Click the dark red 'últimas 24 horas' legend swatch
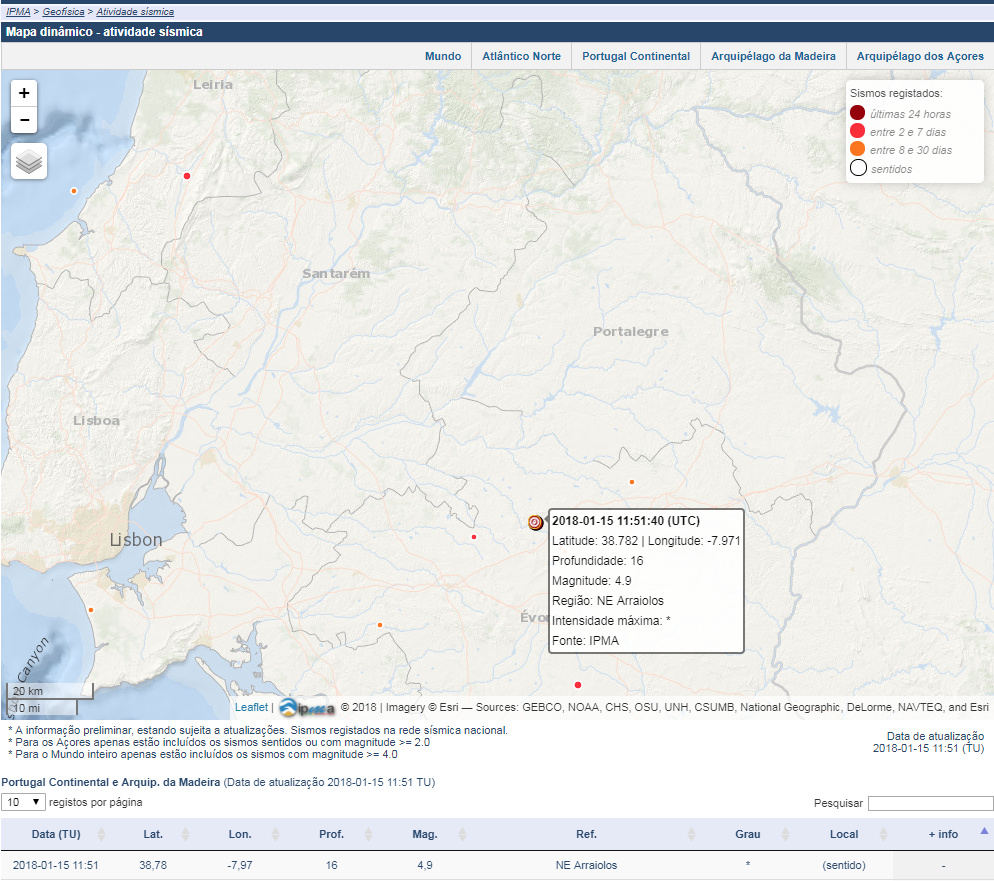Image resolution: width=994 pixels, height=881 pixels. tap(857, 113)
